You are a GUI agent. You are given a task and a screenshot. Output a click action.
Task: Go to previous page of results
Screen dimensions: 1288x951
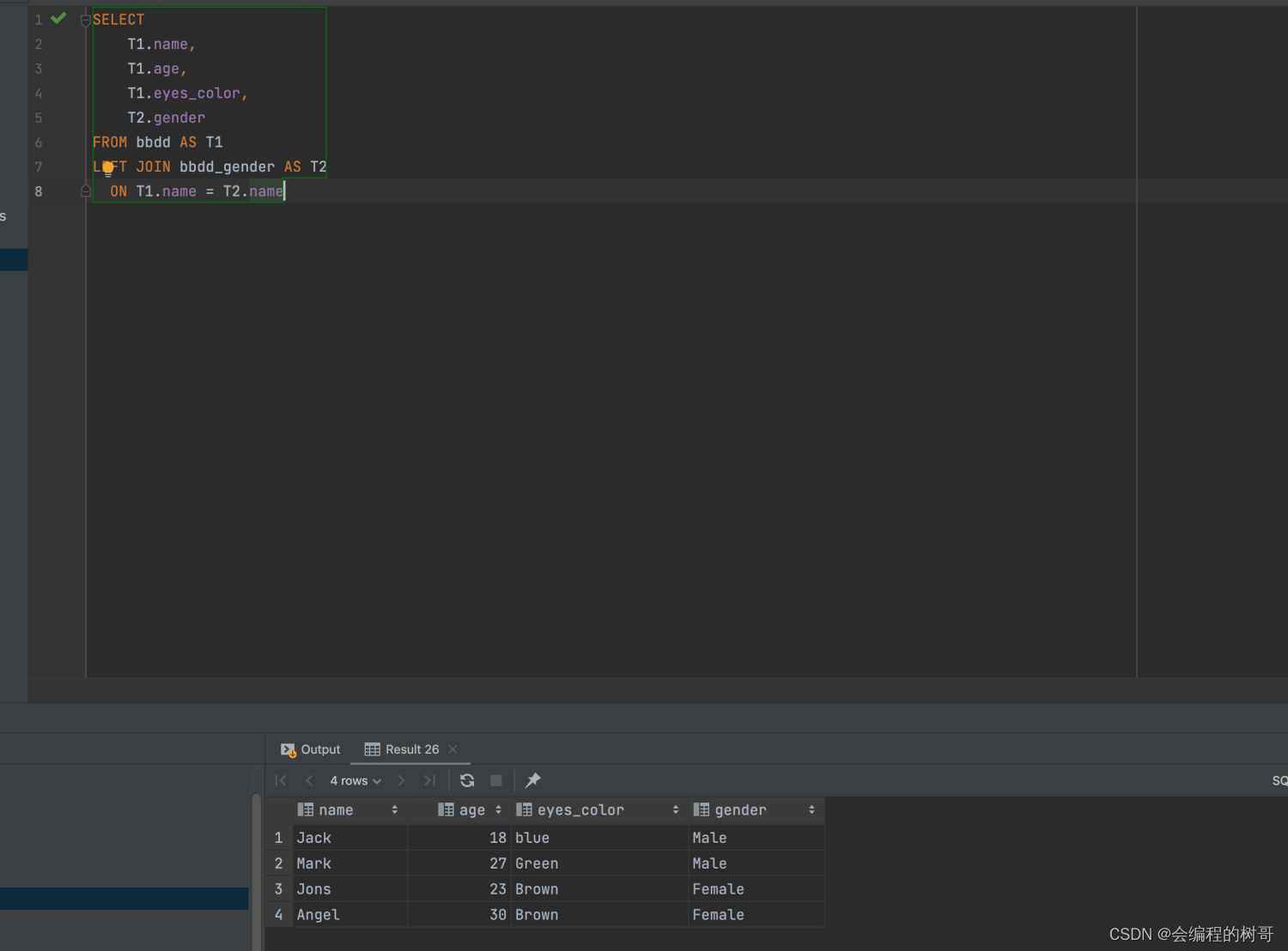[309, 780]
